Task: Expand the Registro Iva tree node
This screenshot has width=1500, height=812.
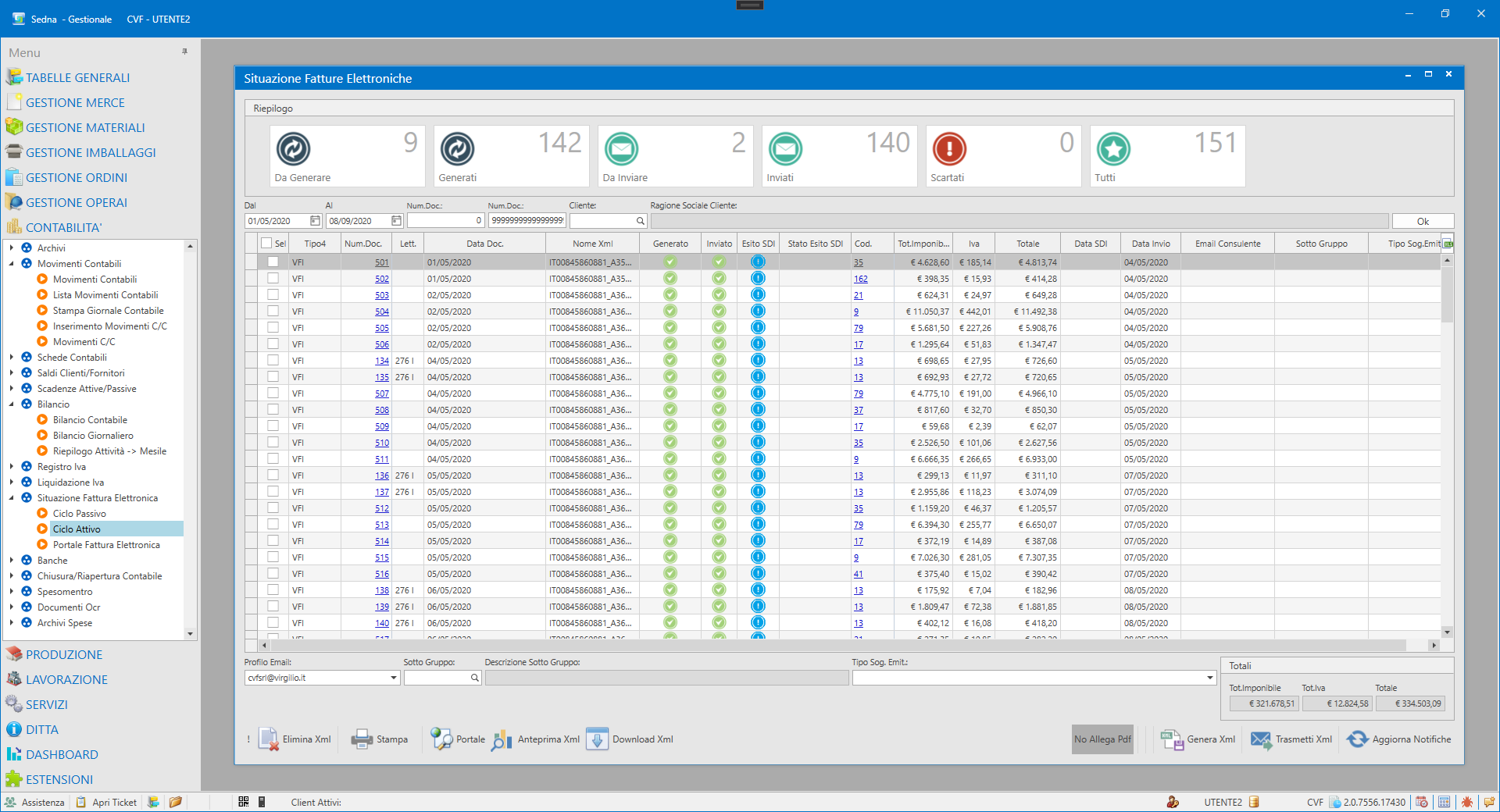Action: (x=12, y=466)
